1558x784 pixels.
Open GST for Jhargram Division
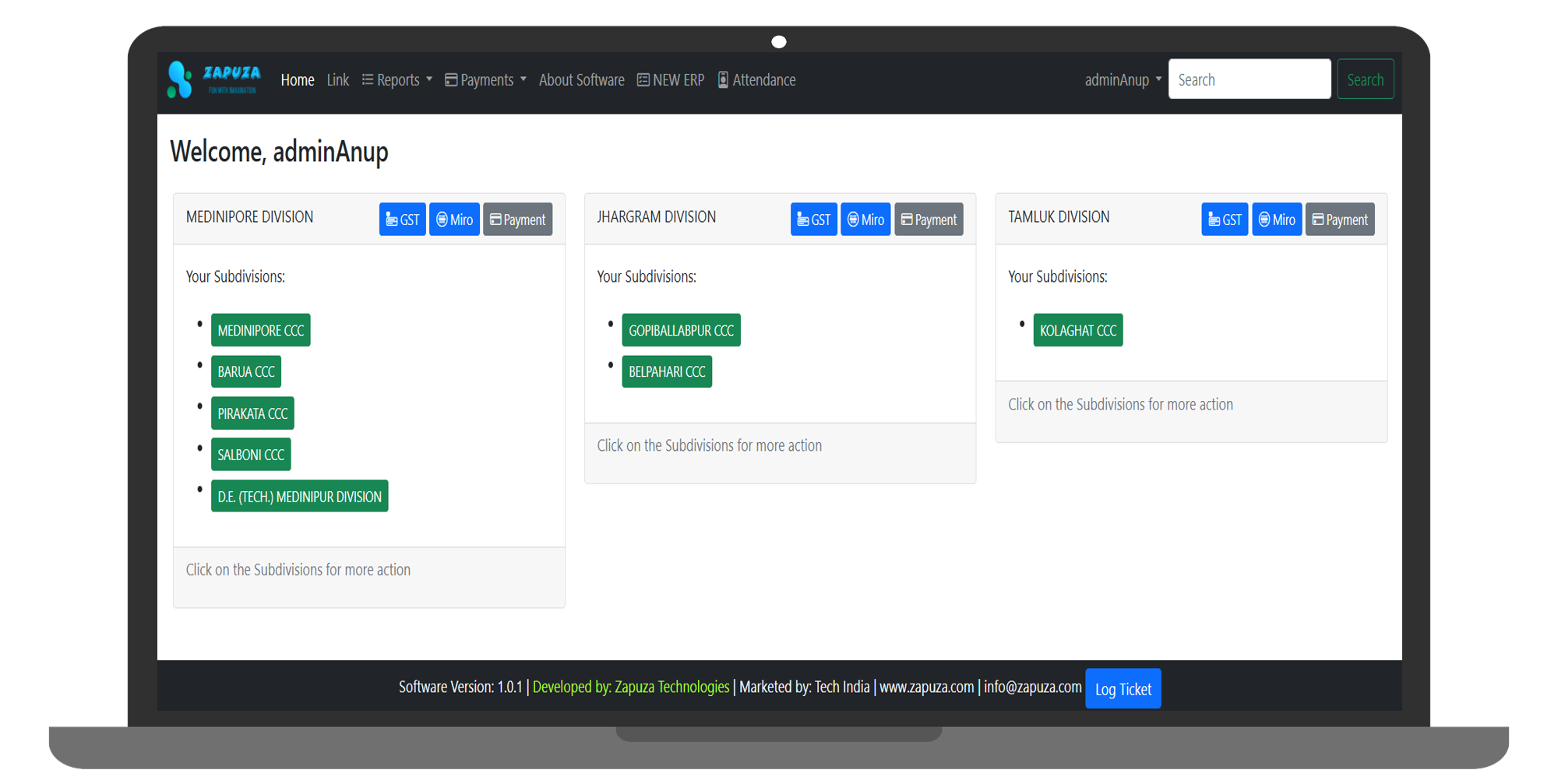pyautogui.click(x=813, y=220)
